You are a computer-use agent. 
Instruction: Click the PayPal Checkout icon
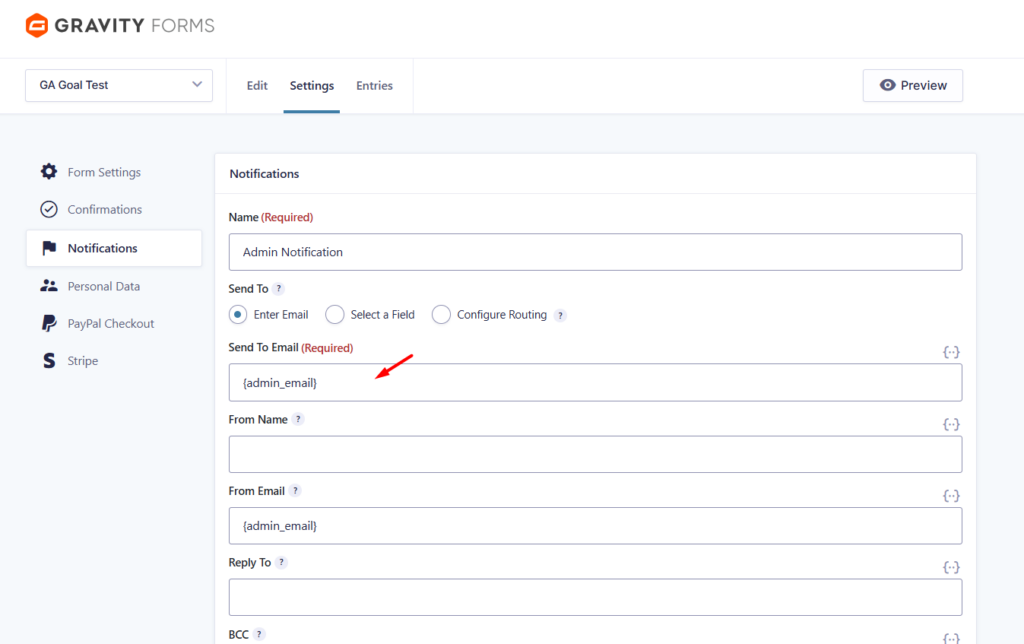[49, 323]
